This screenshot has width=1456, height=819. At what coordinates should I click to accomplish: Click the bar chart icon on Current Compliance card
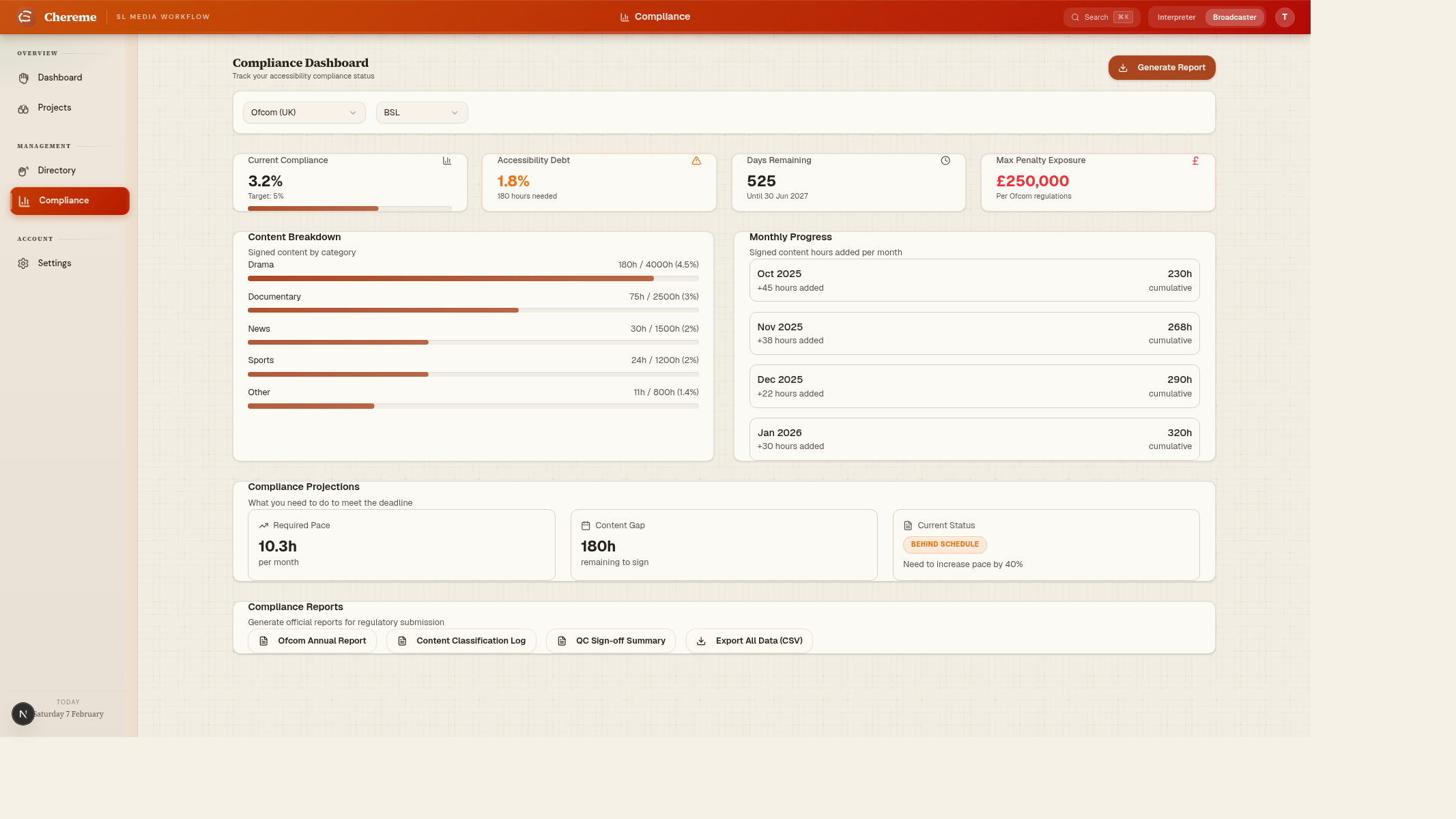(x=447, y=160)
